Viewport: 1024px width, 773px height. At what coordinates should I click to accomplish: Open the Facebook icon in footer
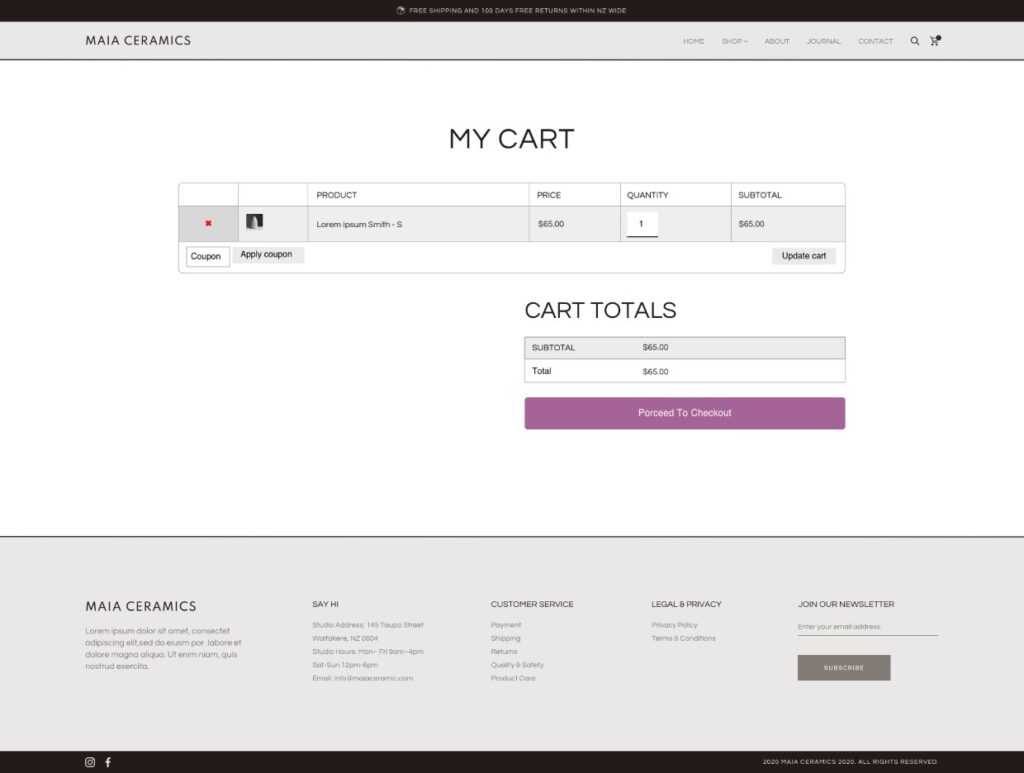point(108,762)
